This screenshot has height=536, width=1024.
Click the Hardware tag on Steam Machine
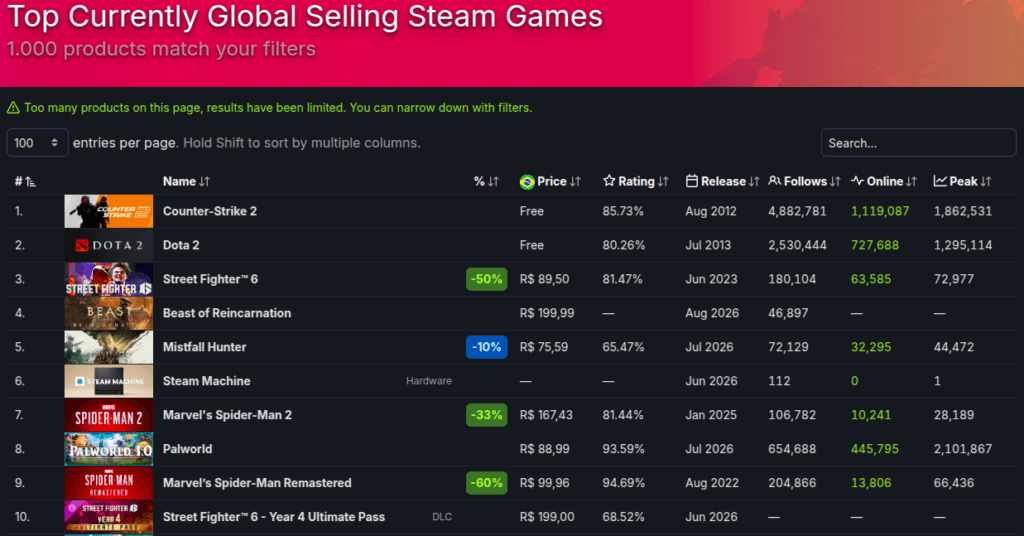[428, 381]
